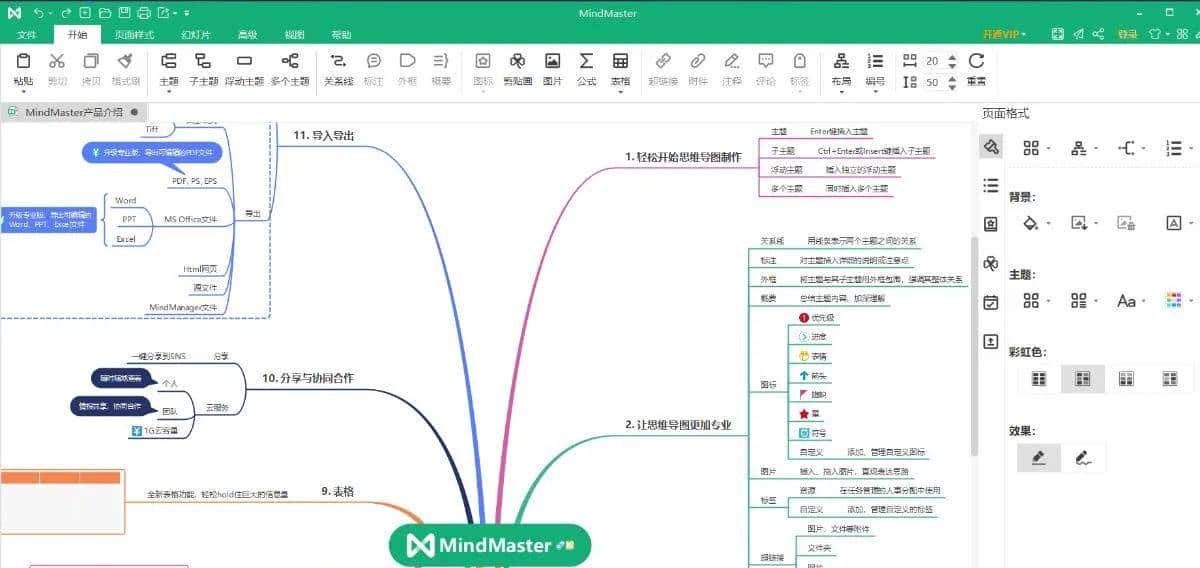Insert a 公式 (Formula)

tap(586, 69)
